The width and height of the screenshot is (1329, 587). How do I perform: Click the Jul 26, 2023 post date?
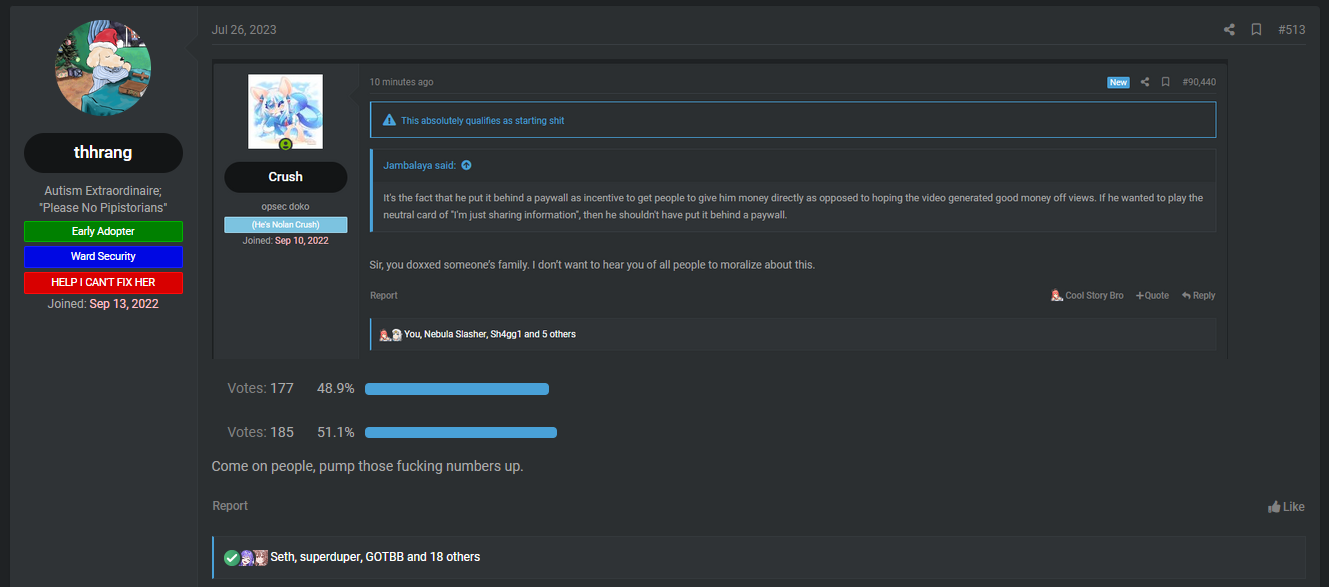click(244, 30)
